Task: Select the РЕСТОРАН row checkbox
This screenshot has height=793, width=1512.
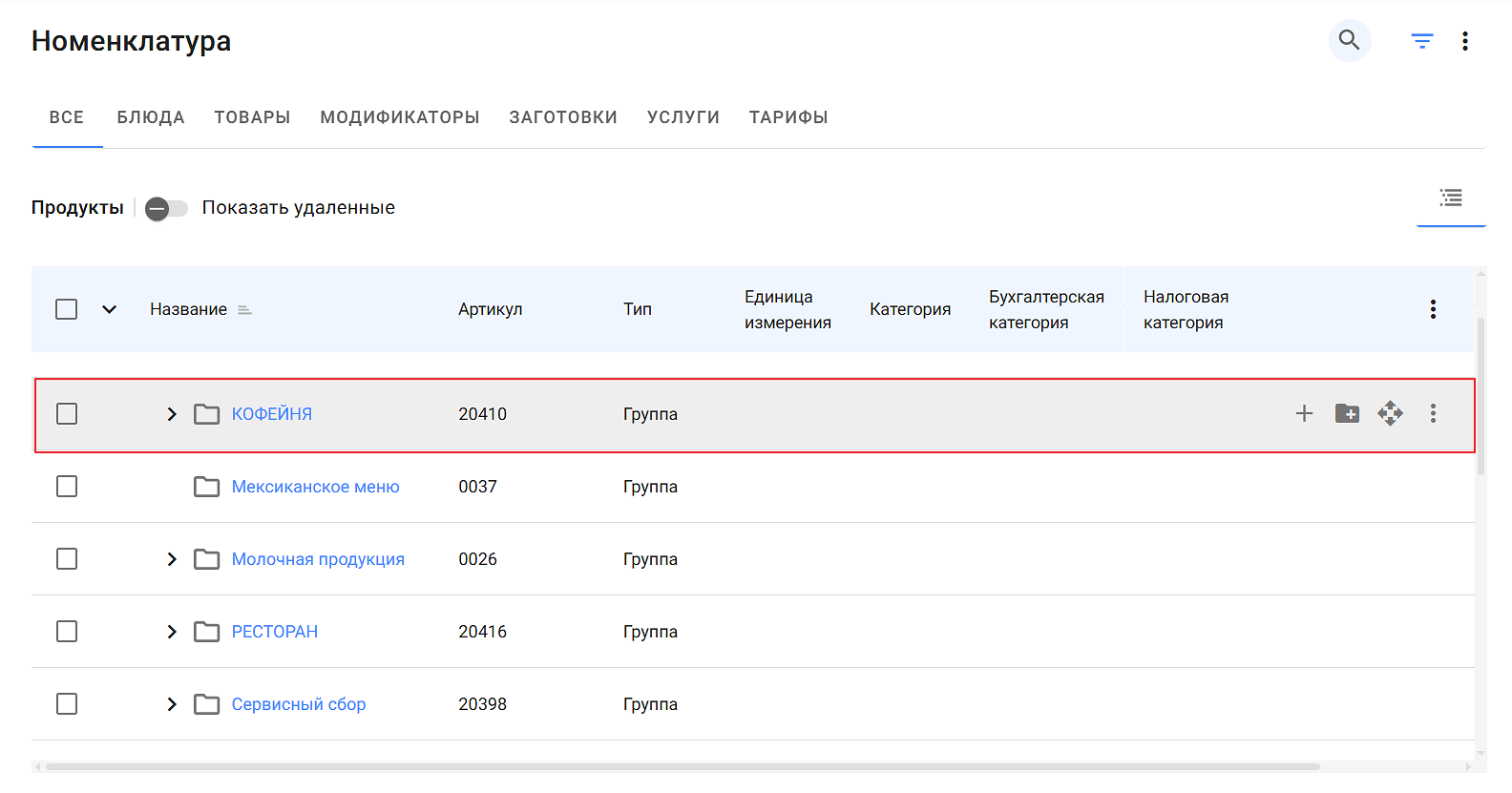Action: (x=67, y=632)
